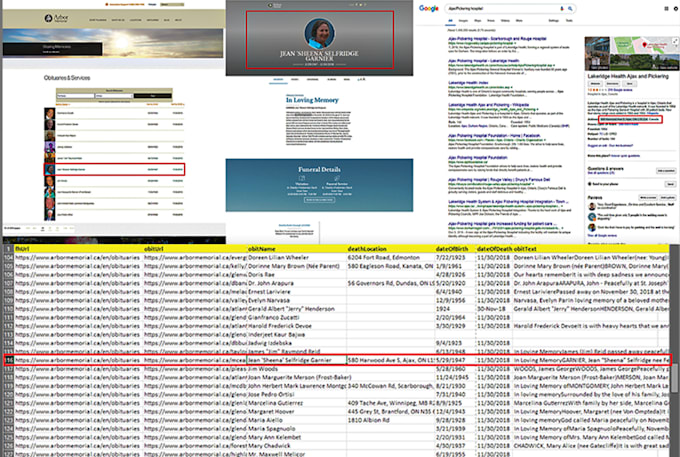This screenshot has width=680, height=457.
Task: Click Write a review button
Action: coord(647,197)
